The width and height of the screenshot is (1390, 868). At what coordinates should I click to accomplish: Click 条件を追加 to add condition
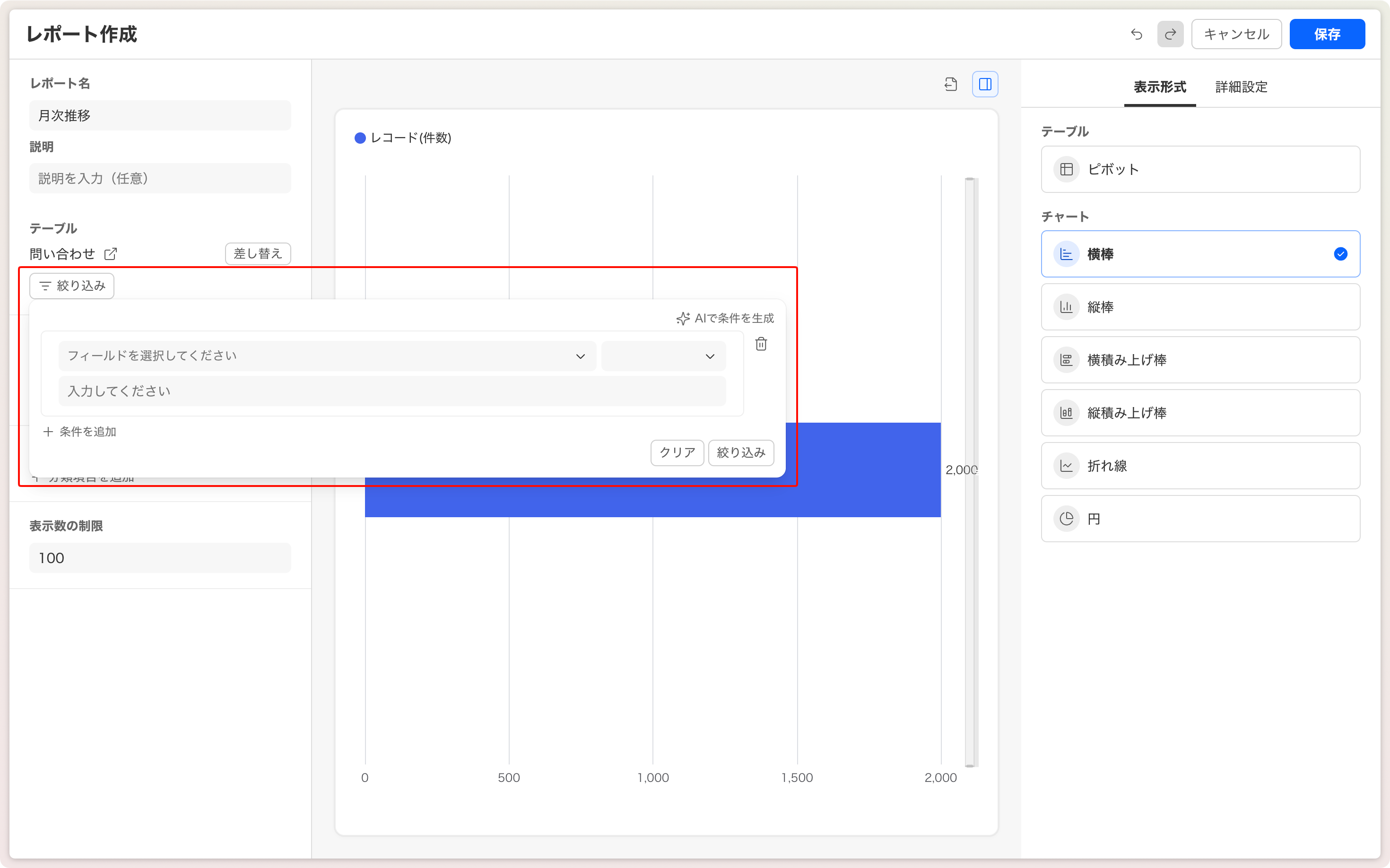coord(80,432)
